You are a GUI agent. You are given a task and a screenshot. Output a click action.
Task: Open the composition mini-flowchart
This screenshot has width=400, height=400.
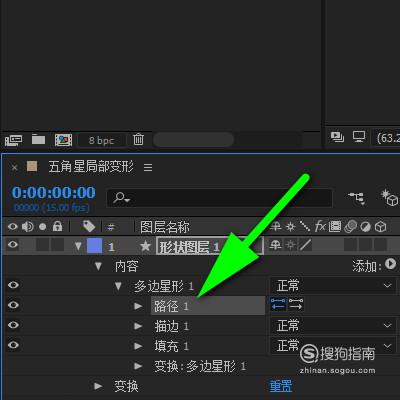[356, 198]
